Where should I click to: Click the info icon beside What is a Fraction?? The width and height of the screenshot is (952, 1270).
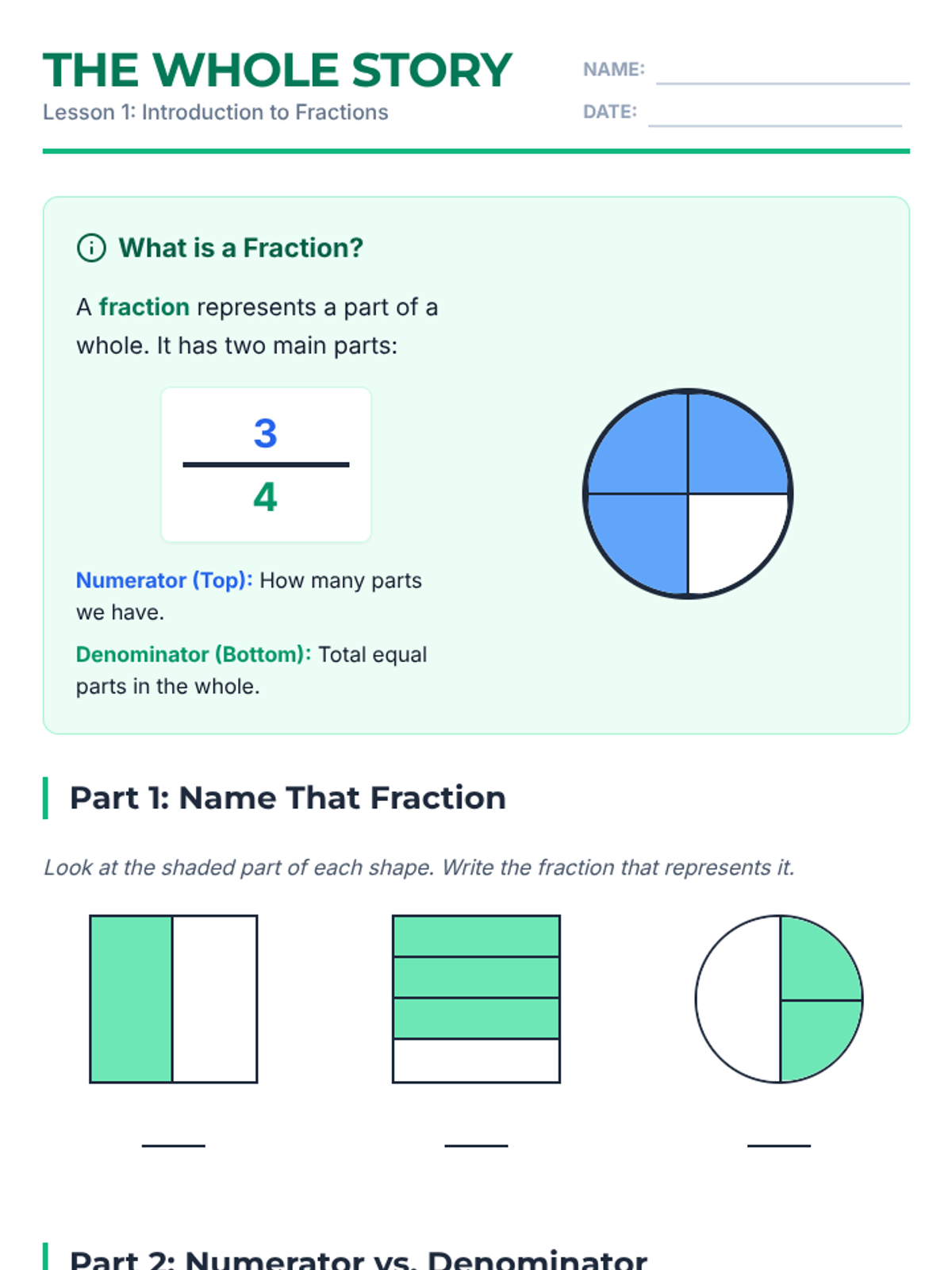(91, 248)
